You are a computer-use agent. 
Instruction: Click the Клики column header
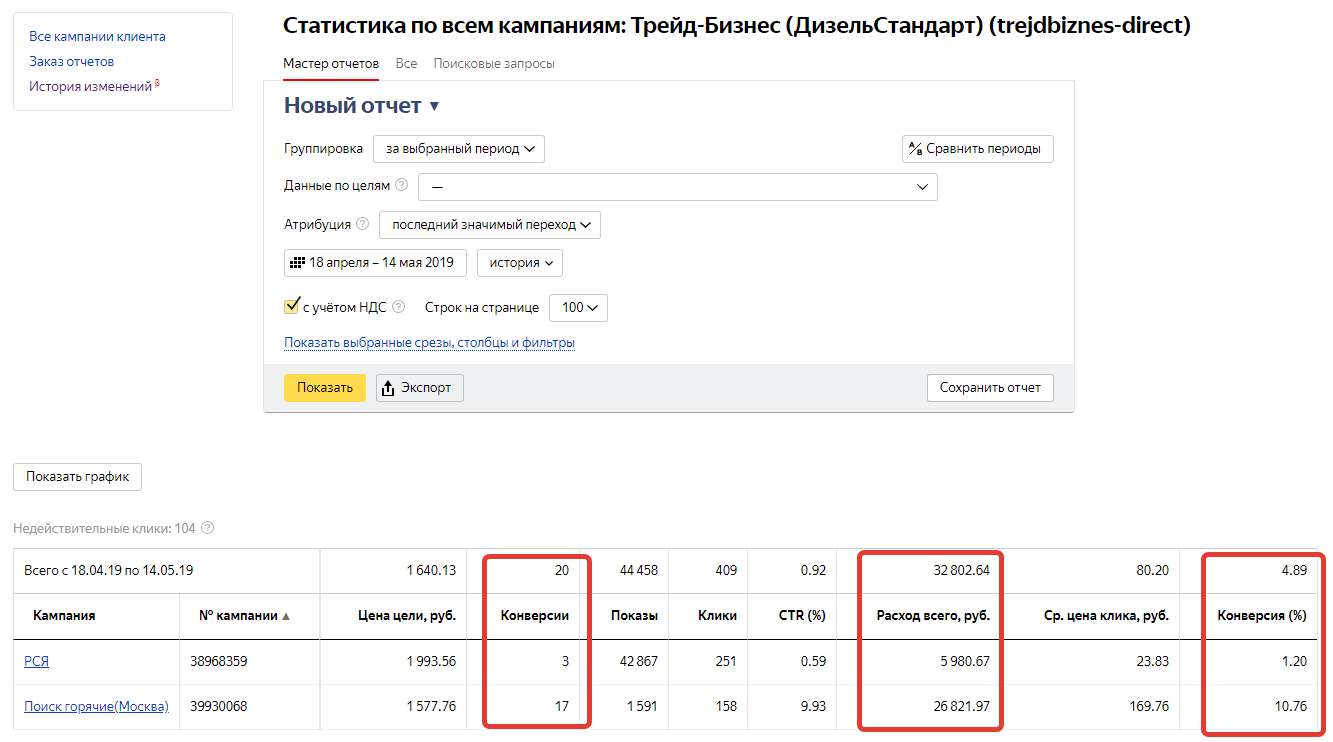pyautogui.click(x=717, y=616)
